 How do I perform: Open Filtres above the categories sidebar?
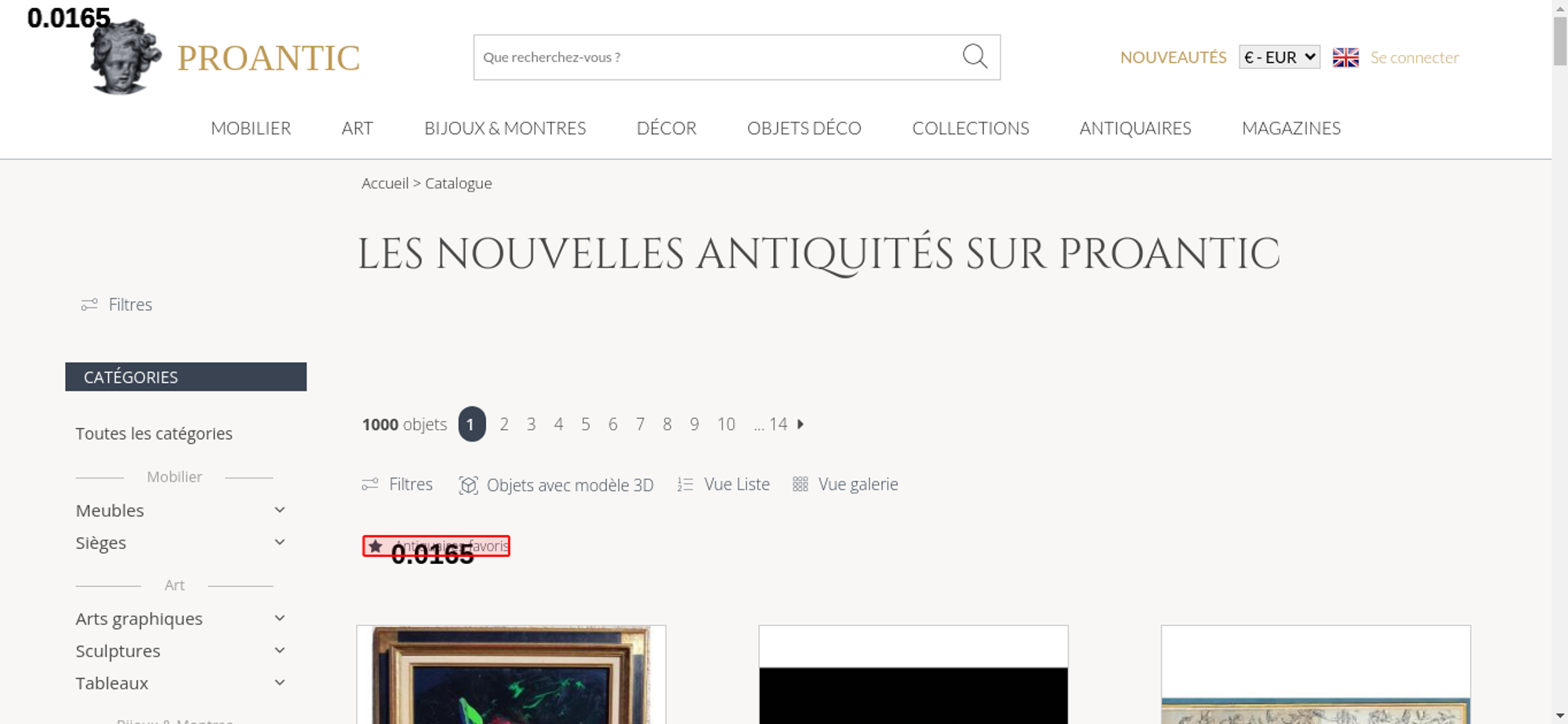pos(117,304)
